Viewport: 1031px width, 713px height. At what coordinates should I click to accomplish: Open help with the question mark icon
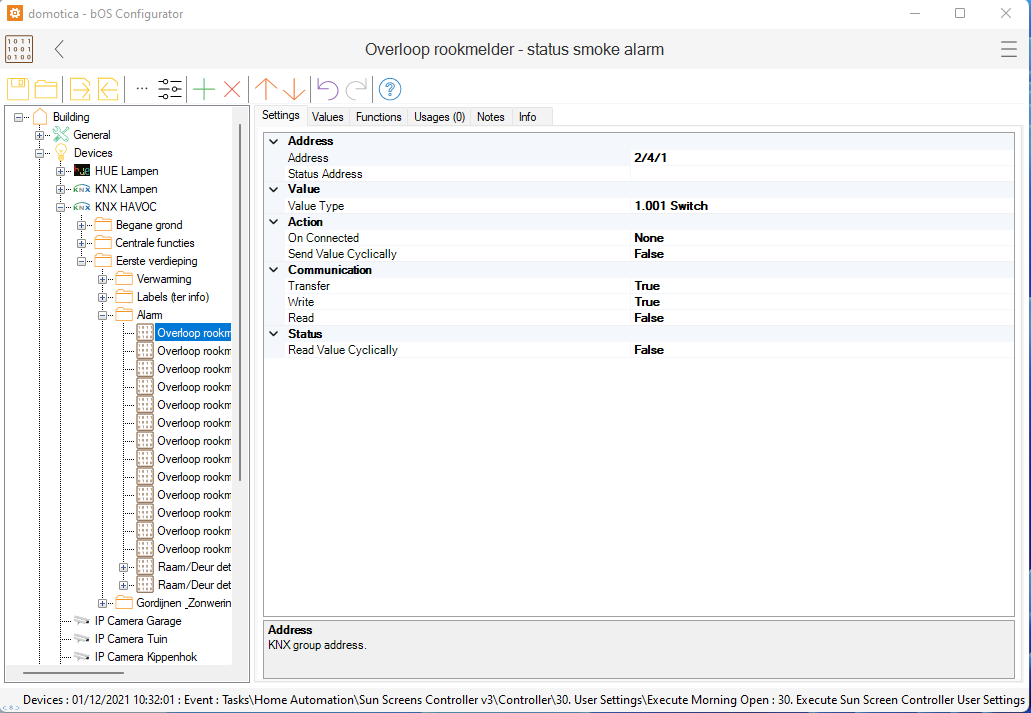[x=390, y=89]
